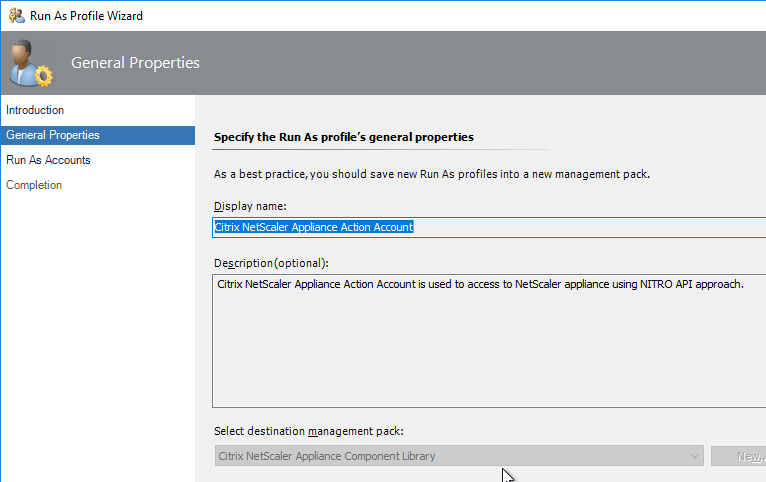Click the Display name label

coord(250,206)
